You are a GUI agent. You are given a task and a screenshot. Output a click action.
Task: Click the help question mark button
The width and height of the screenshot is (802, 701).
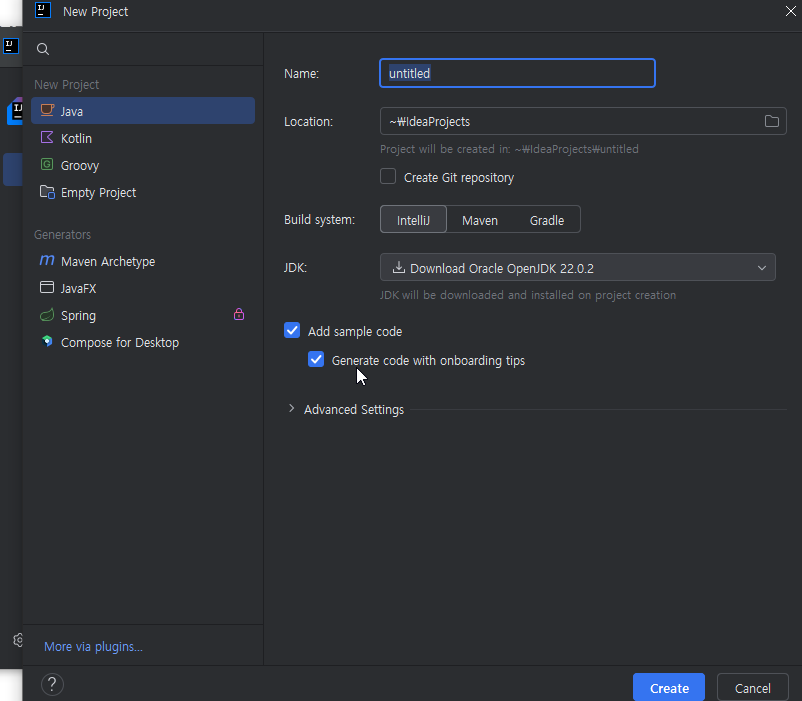click(x=52, y=685)
